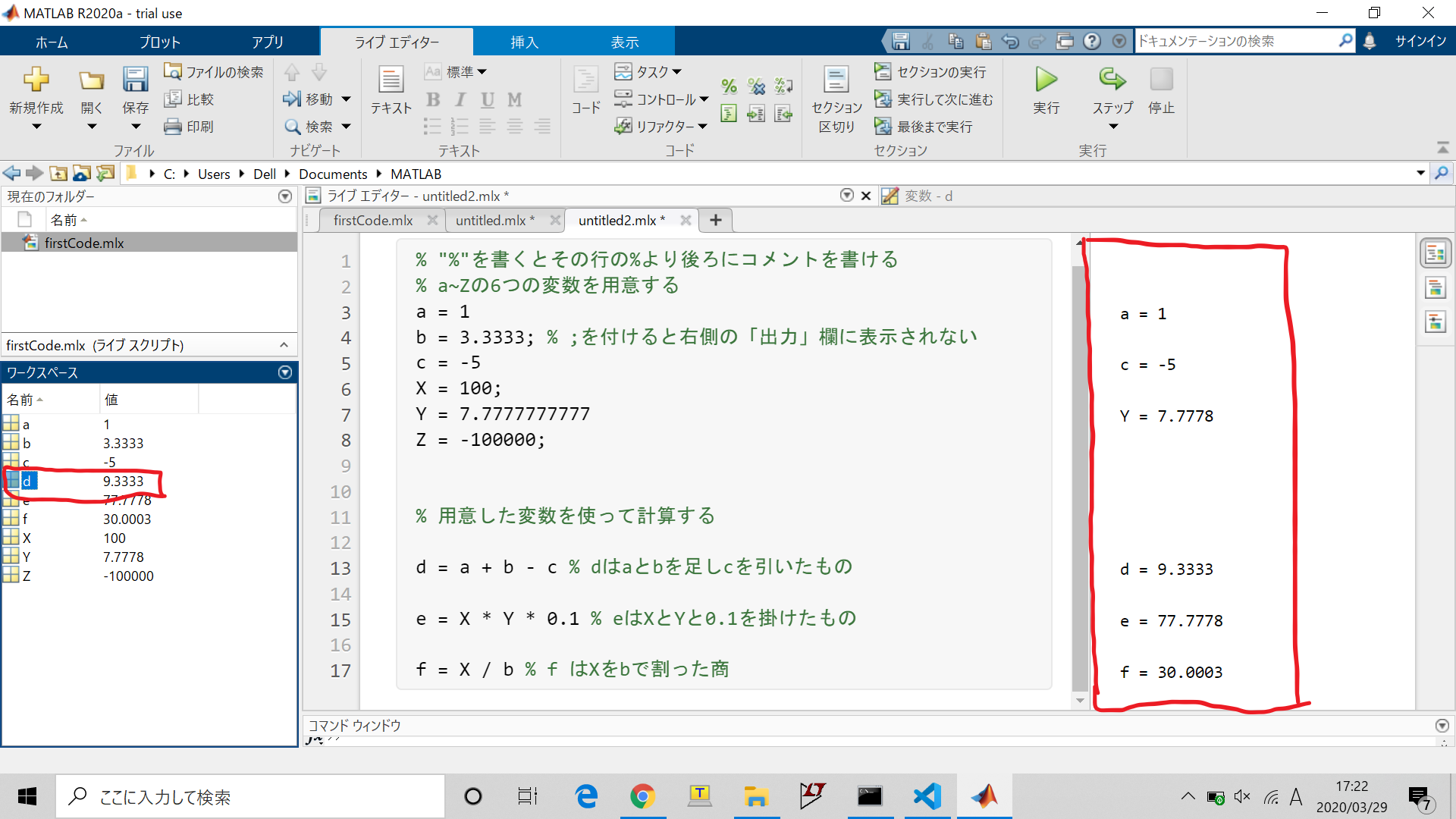Go up one folder level in address bar
The height and width of the screenshot is (819, 1456).
tap(58, 174)
